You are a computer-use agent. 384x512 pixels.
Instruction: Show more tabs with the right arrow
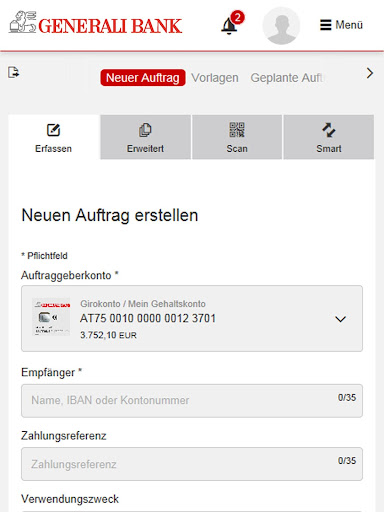click(x=370, y=73)
